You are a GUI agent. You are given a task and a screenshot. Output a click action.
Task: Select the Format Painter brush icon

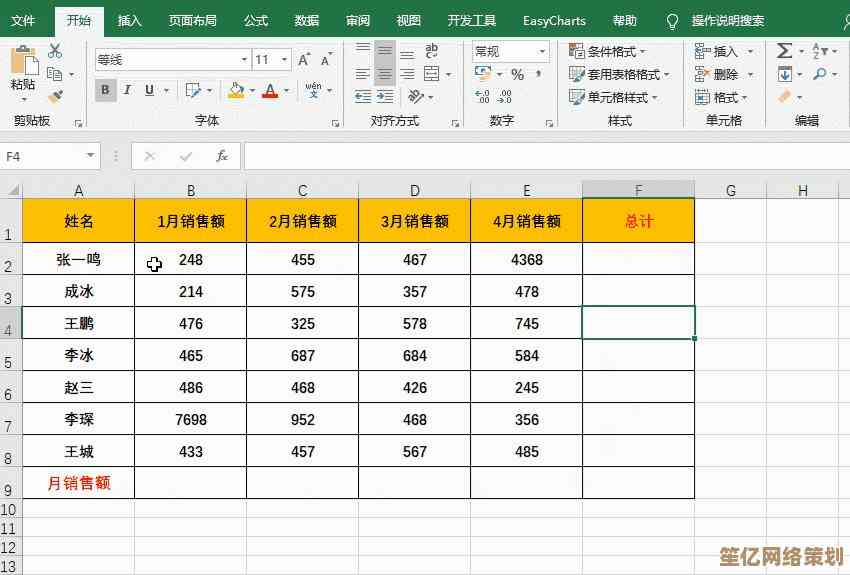[x=54, y=97]
